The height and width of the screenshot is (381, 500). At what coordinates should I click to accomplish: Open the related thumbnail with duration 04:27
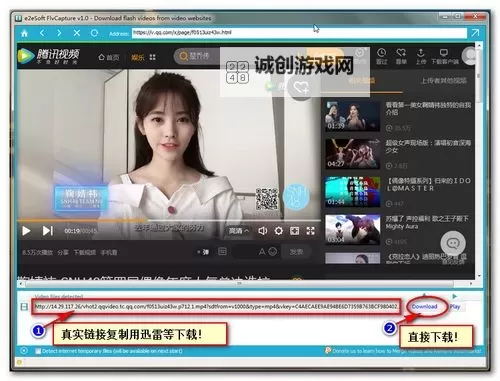tap(353, 154)
